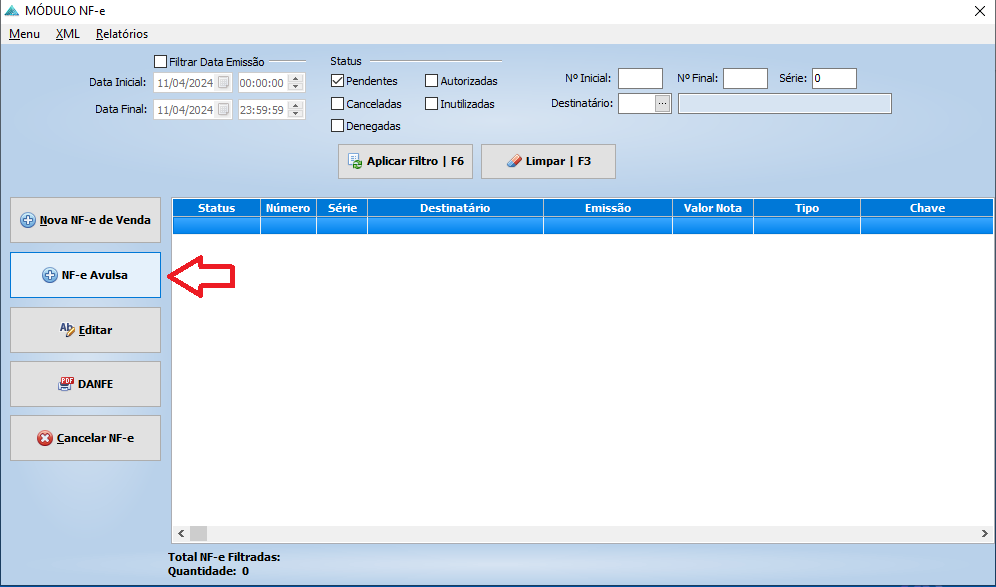Viewport: 996px width, 587px height.
Task: Click the NF-e Avulsa button
Action: click(x=85, y=275)
